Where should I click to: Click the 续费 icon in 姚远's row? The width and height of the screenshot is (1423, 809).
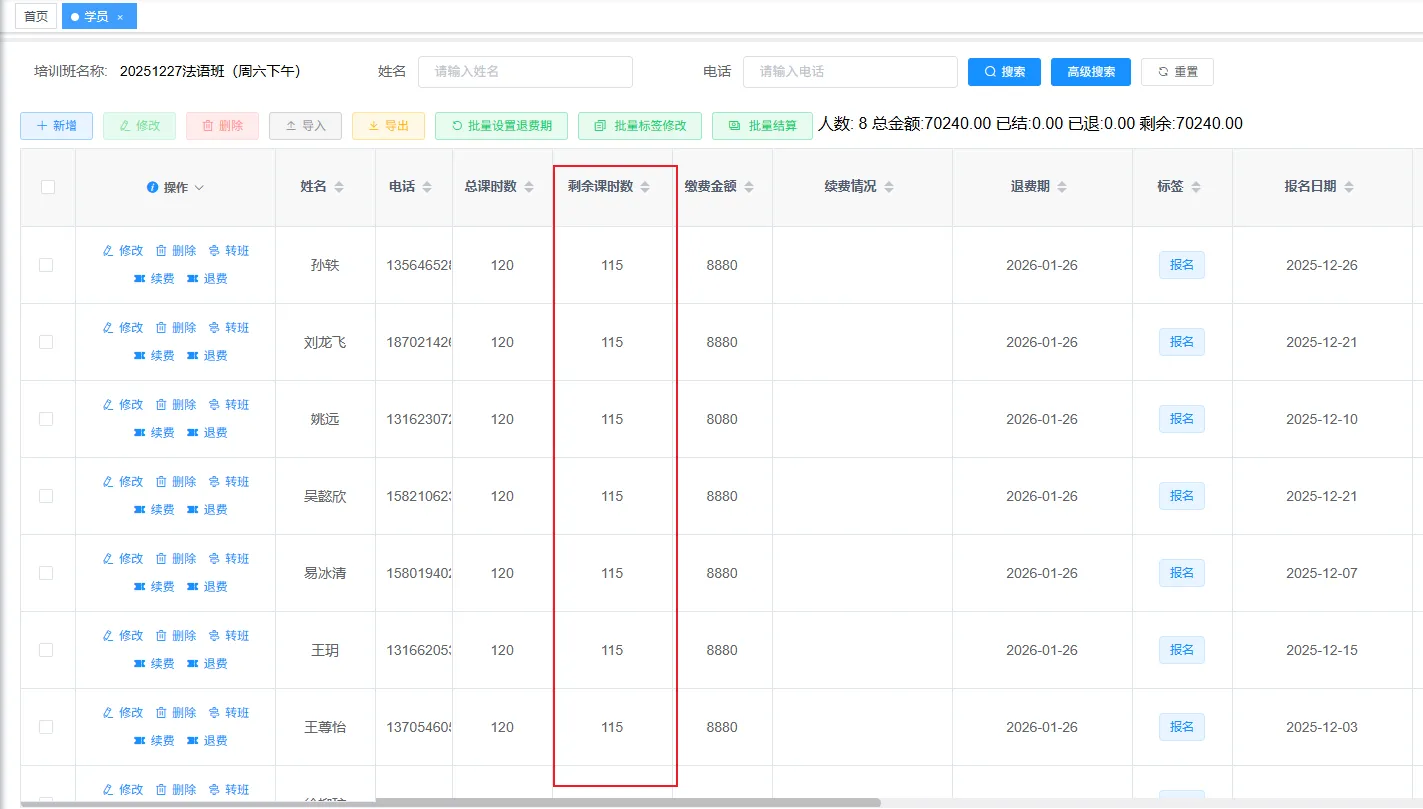point(140,433)
